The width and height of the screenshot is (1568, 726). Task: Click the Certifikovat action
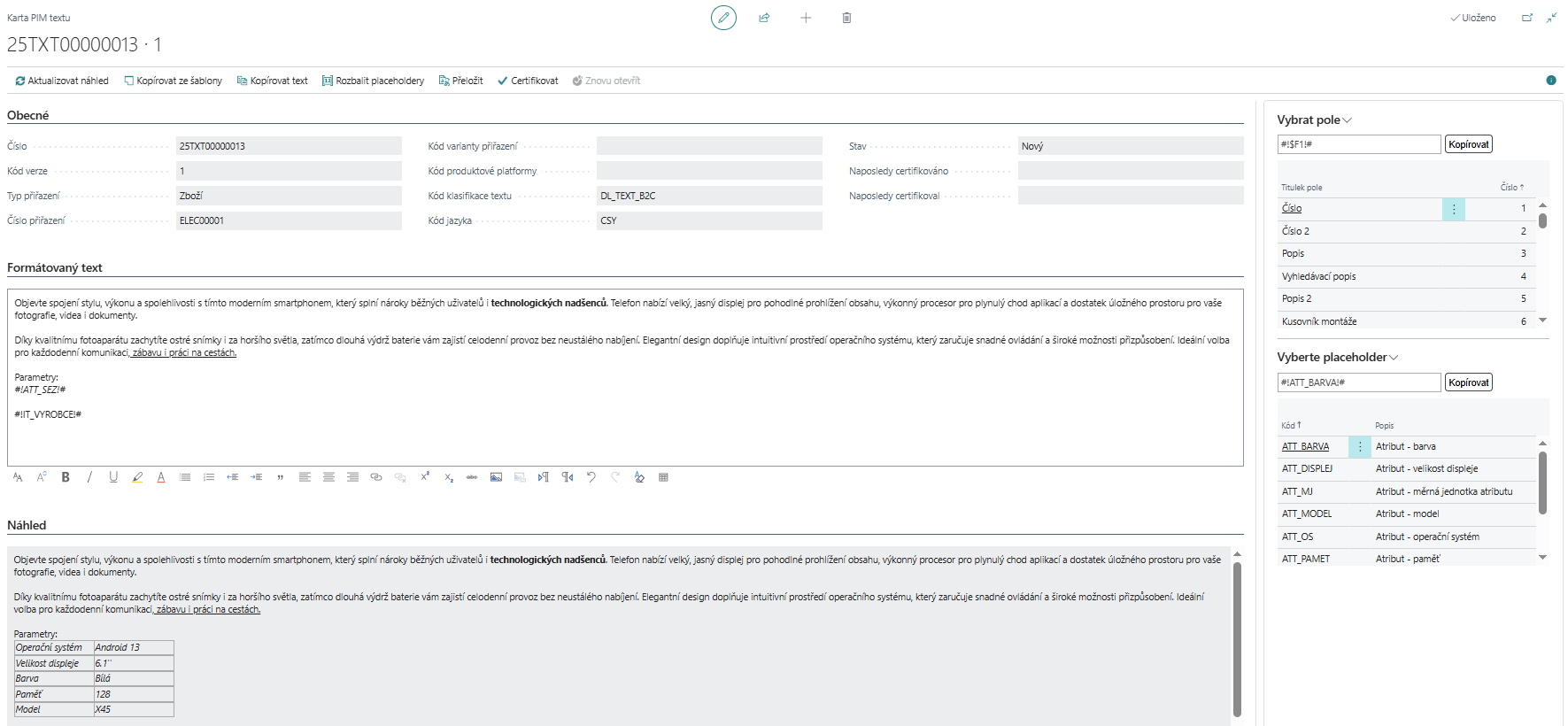coord(528,81)
